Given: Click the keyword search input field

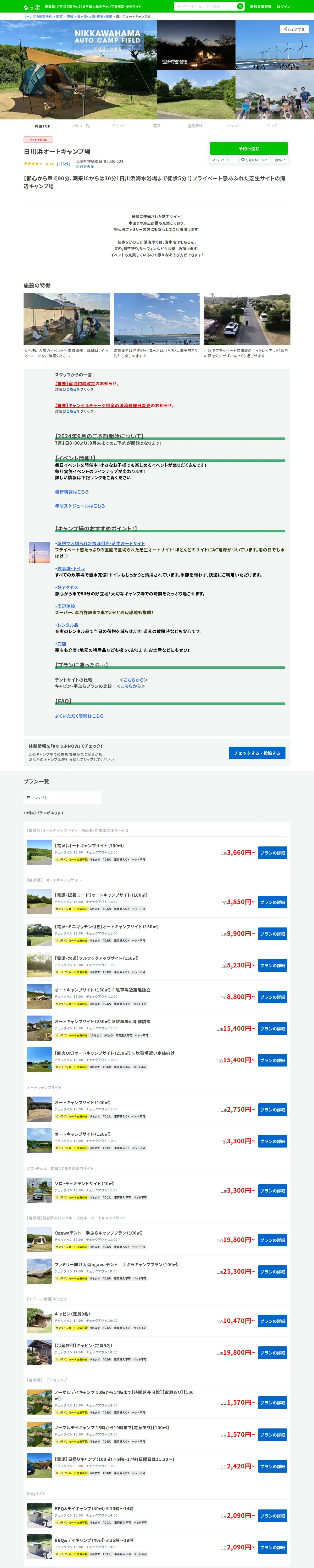Looking at the screenshot, I should click(x=205, y=6).
